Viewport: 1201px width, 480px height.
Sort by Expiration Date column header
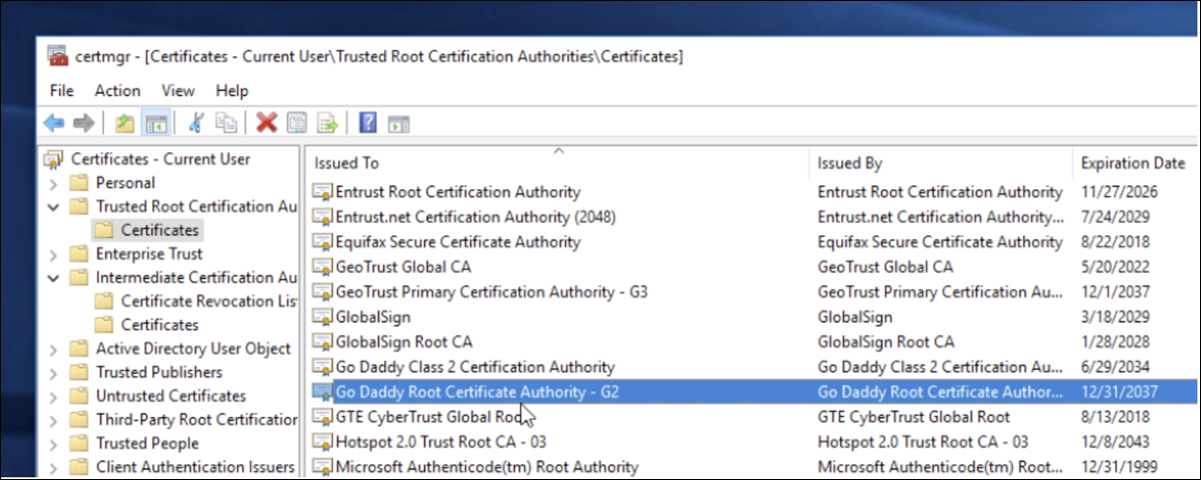(x=1132, y=163)
